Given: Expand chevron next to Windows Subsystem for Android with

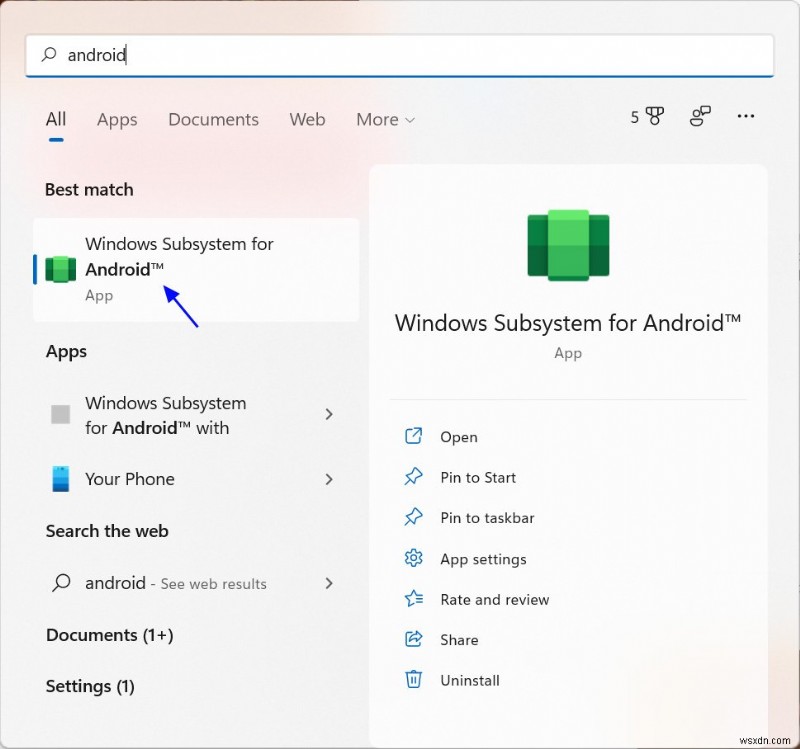Looking at the screenshot, I should click(329, 414).
